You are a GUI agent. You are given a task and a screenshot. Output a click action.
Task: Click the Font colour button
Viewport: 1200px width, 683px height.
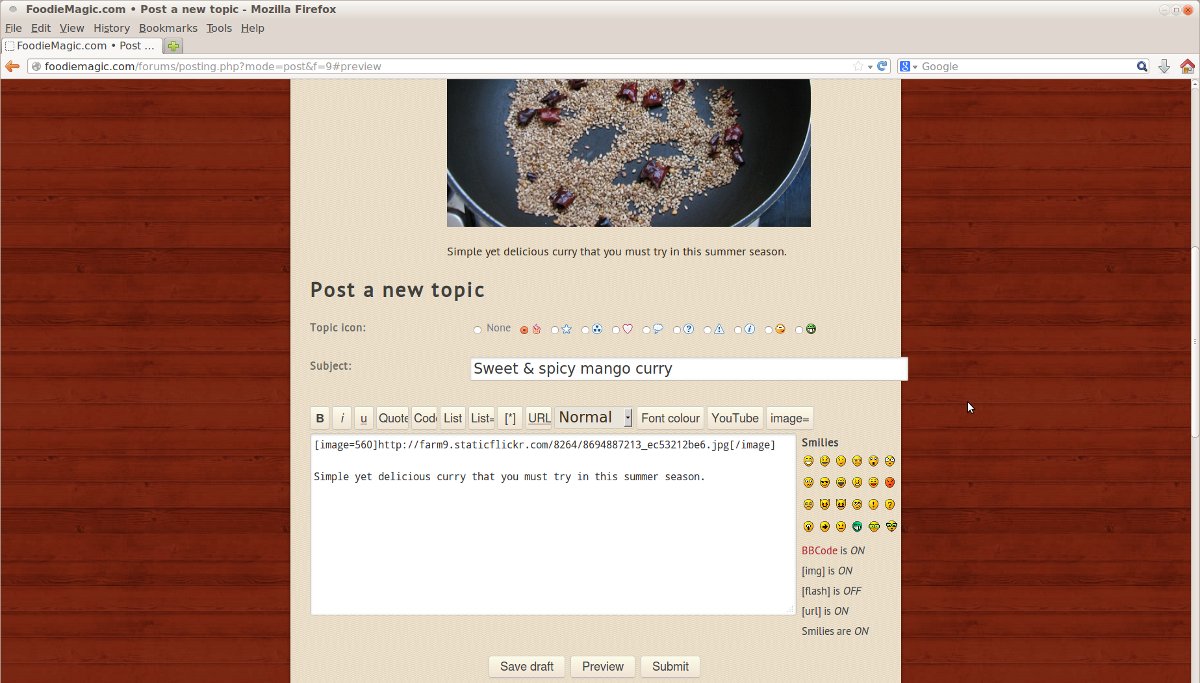670,418
